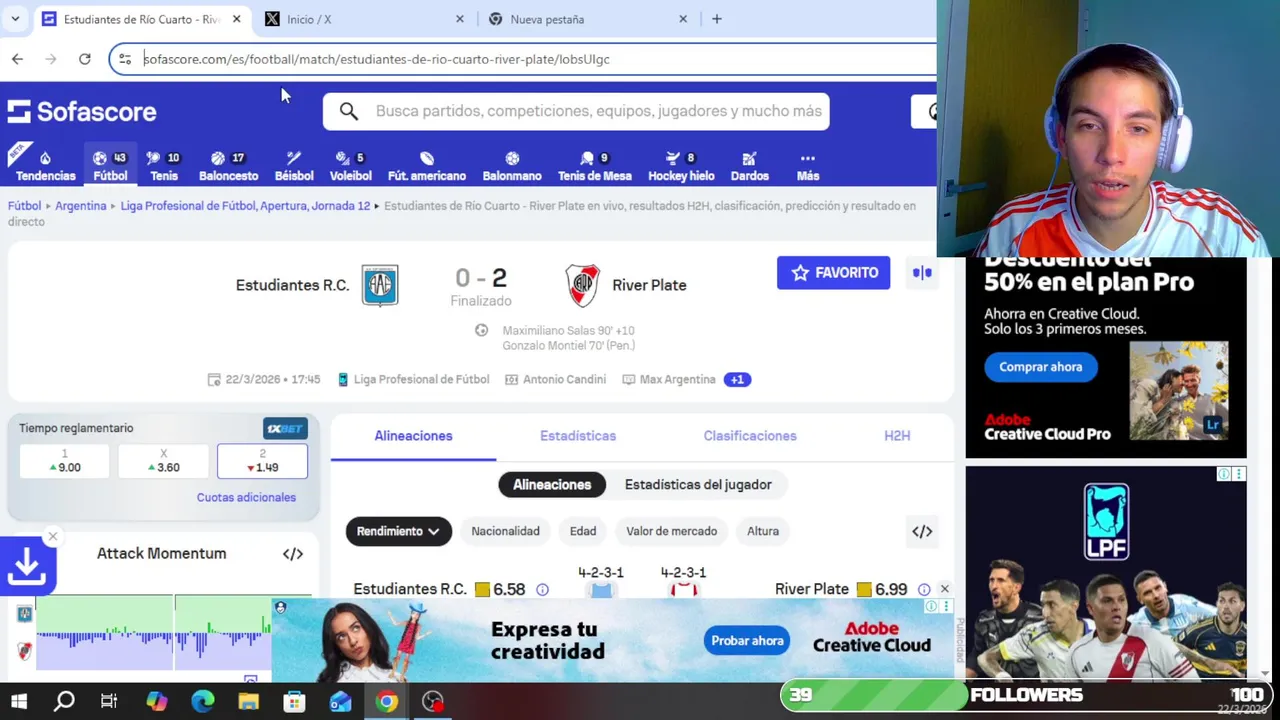The height and width of the screenshot is (720, 1280).
Task: Open Windows taskbar search
Action: click(64, 702)
